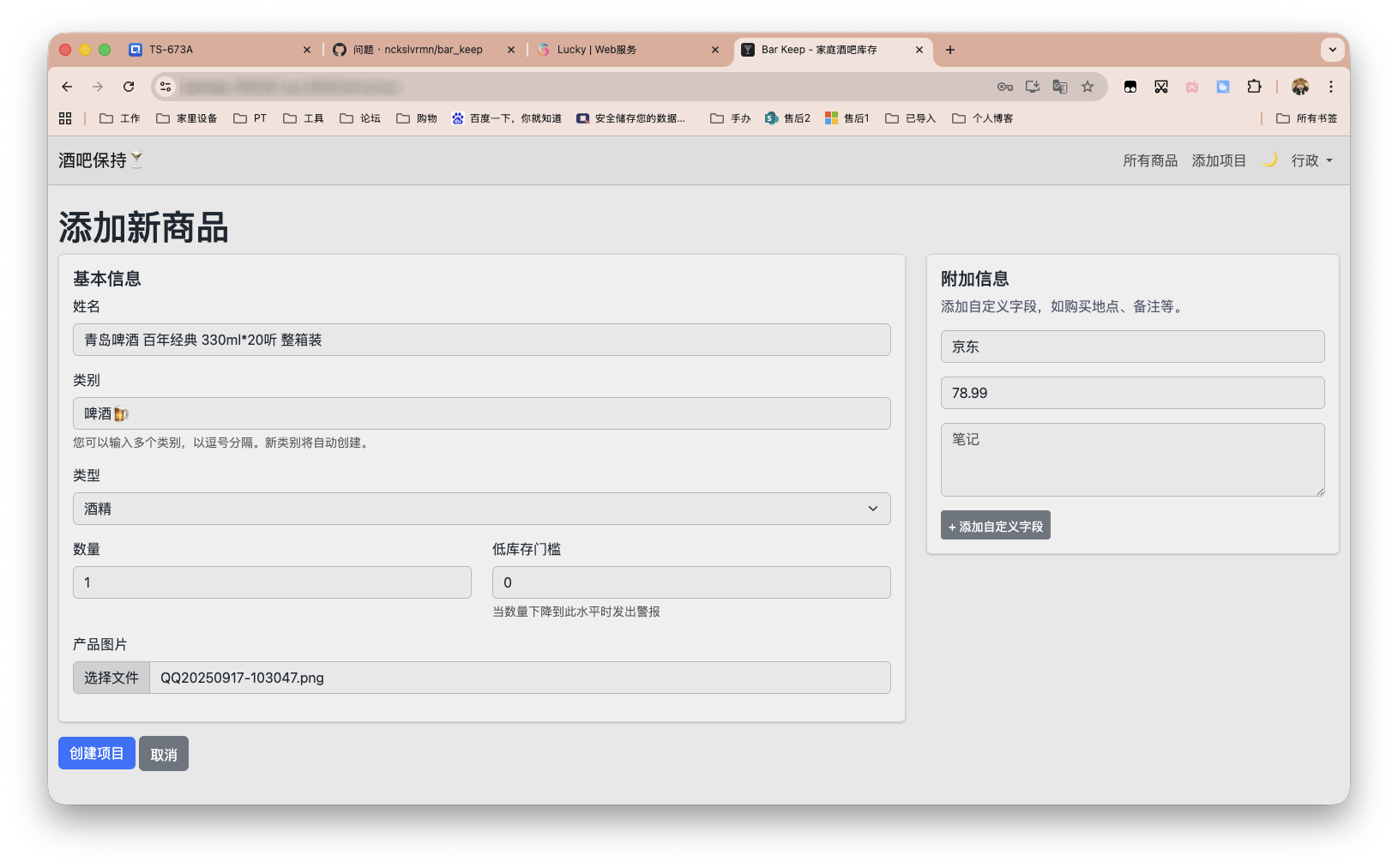Open 所有商品 navigation link
This screenshot has width=1398, height=868.
pyautogui.click(x=1150, y=160)
